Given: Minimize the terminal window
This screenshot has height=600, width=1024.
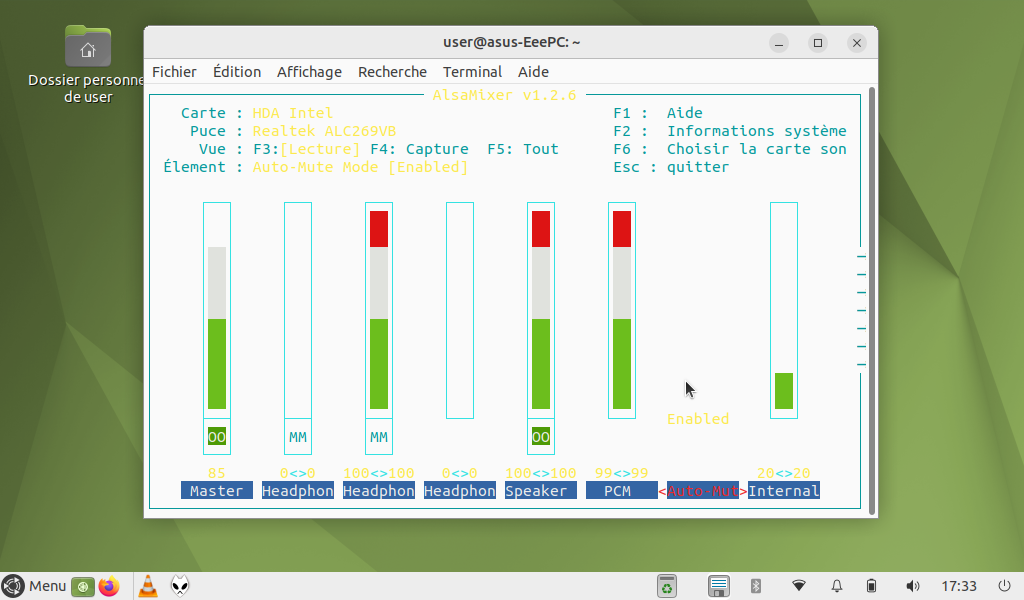Looking at the screenshot, I should [x=778, y=43].
